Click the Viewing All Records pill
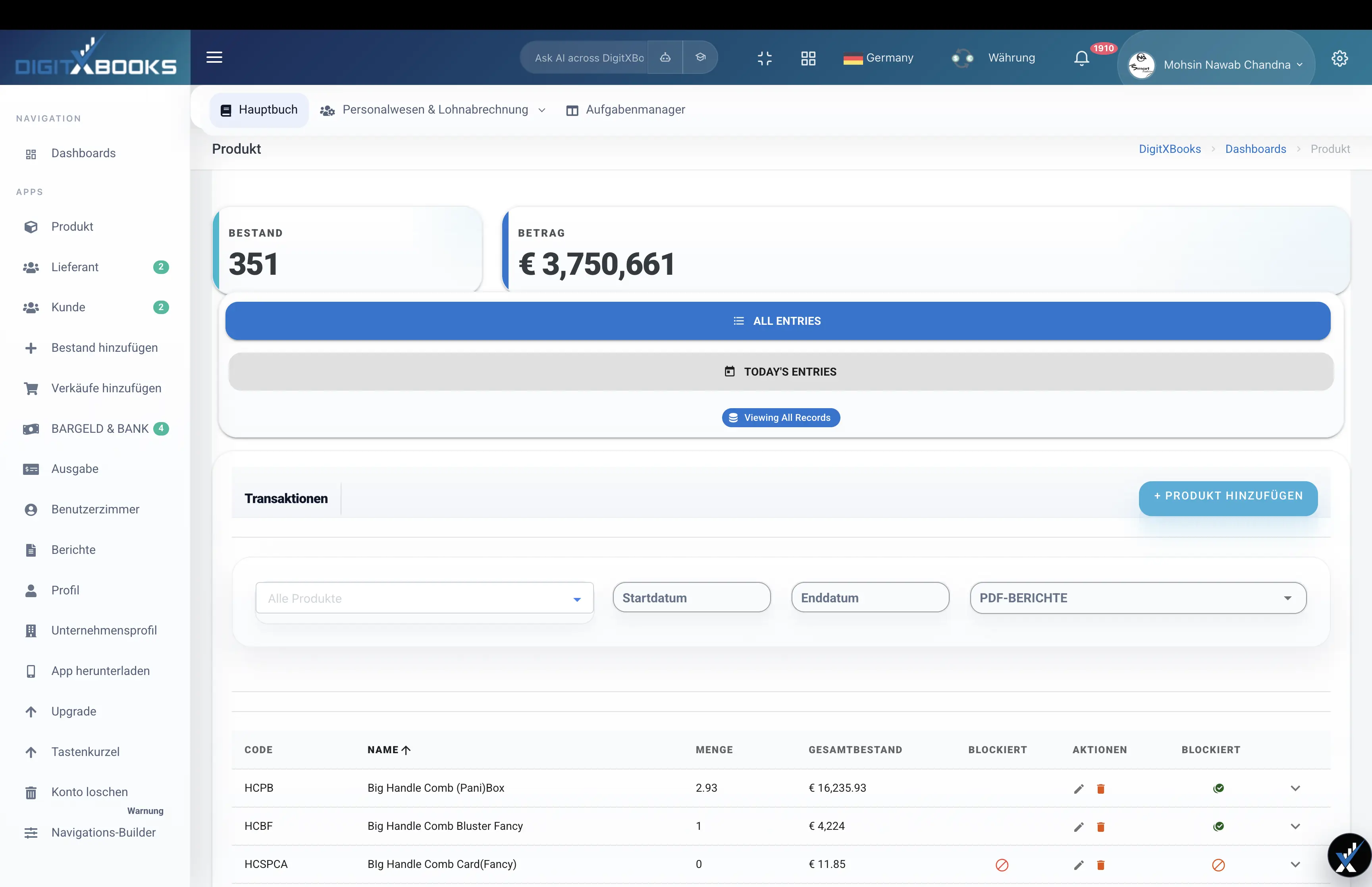 click(781, 417)
